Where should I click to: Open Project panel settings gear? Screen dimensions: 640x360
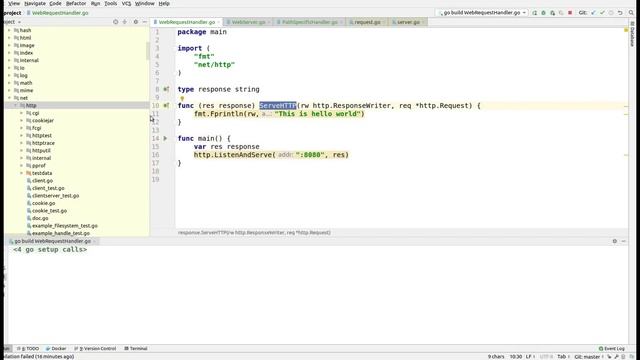[x=136, y=22]
